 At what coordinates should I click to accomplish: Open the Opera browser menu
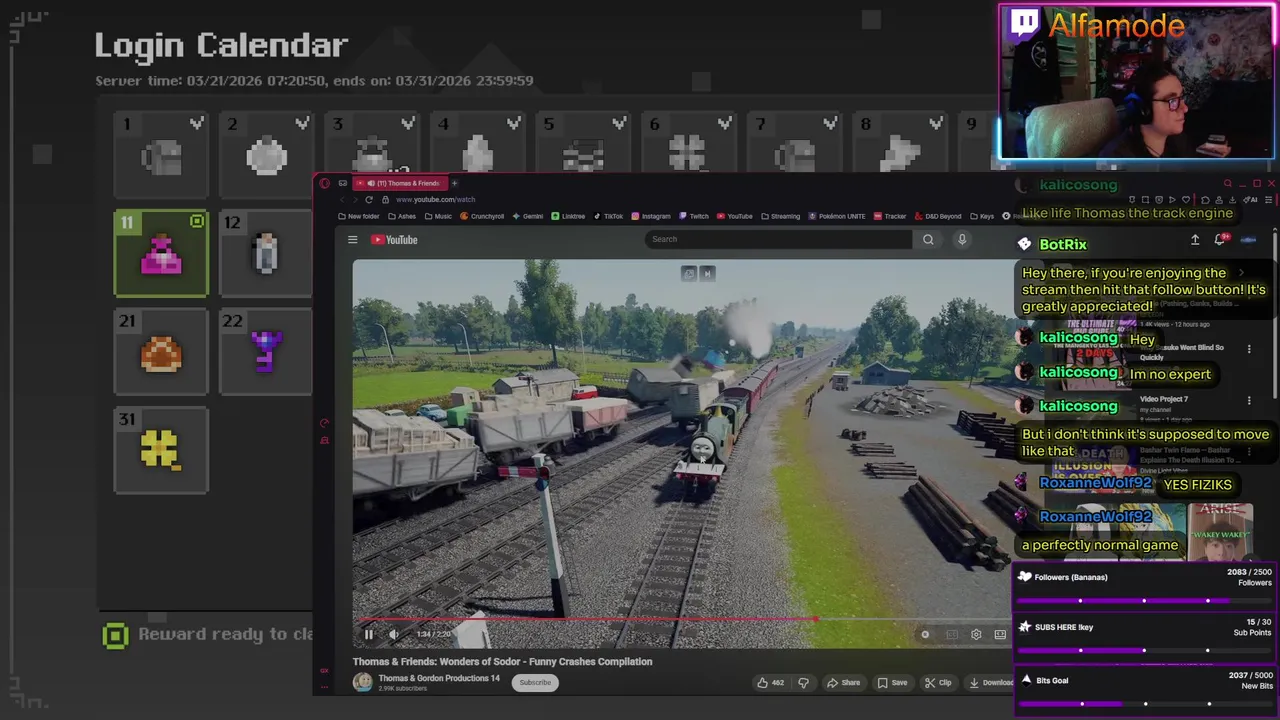pyautogui.click(x=323, y=183)
